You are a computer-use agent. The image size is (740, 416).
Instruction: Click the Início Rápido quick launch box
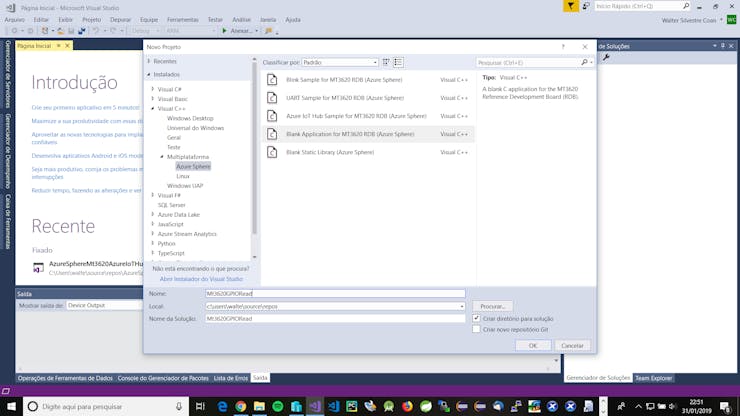click(x=642, y=6)
